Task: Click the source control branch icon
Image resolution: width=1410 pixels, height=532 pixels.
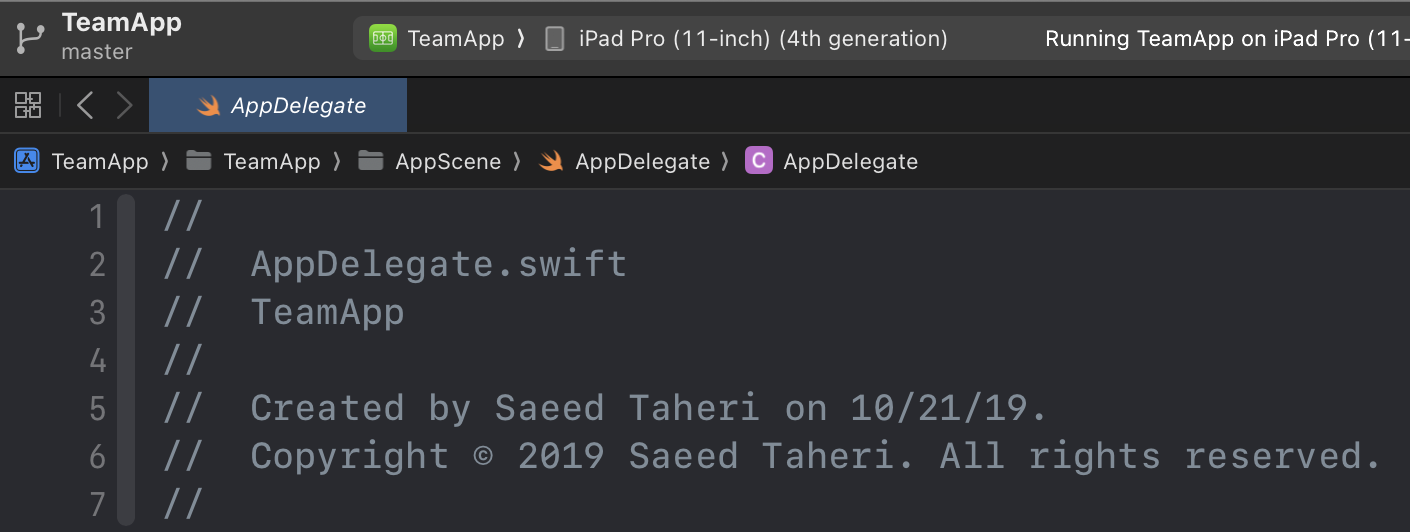Action: click(29, 37)
